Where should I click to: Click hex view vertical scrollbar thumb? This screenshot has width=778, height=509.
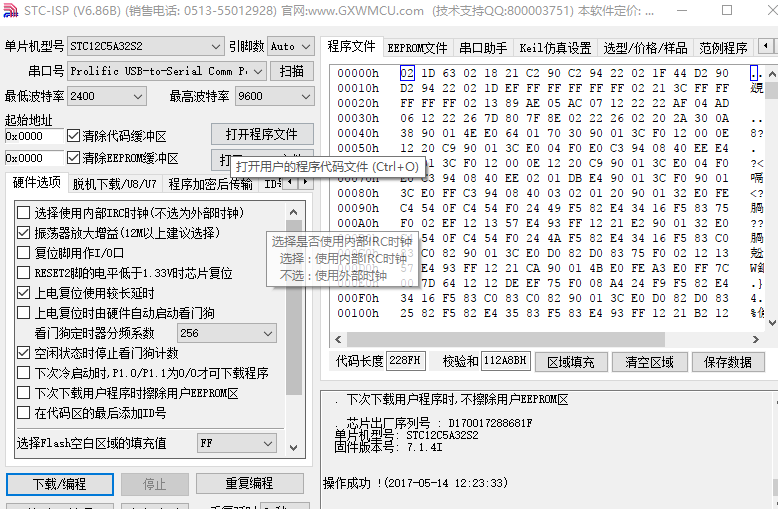pyautogui.click(x=772, y=91)
